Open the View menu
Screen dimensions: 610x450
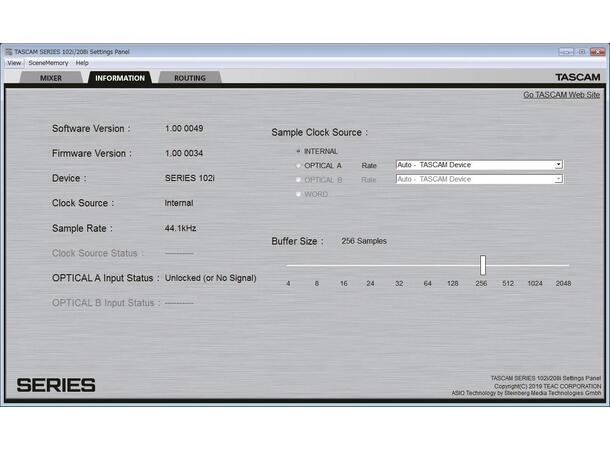(14, 63)
